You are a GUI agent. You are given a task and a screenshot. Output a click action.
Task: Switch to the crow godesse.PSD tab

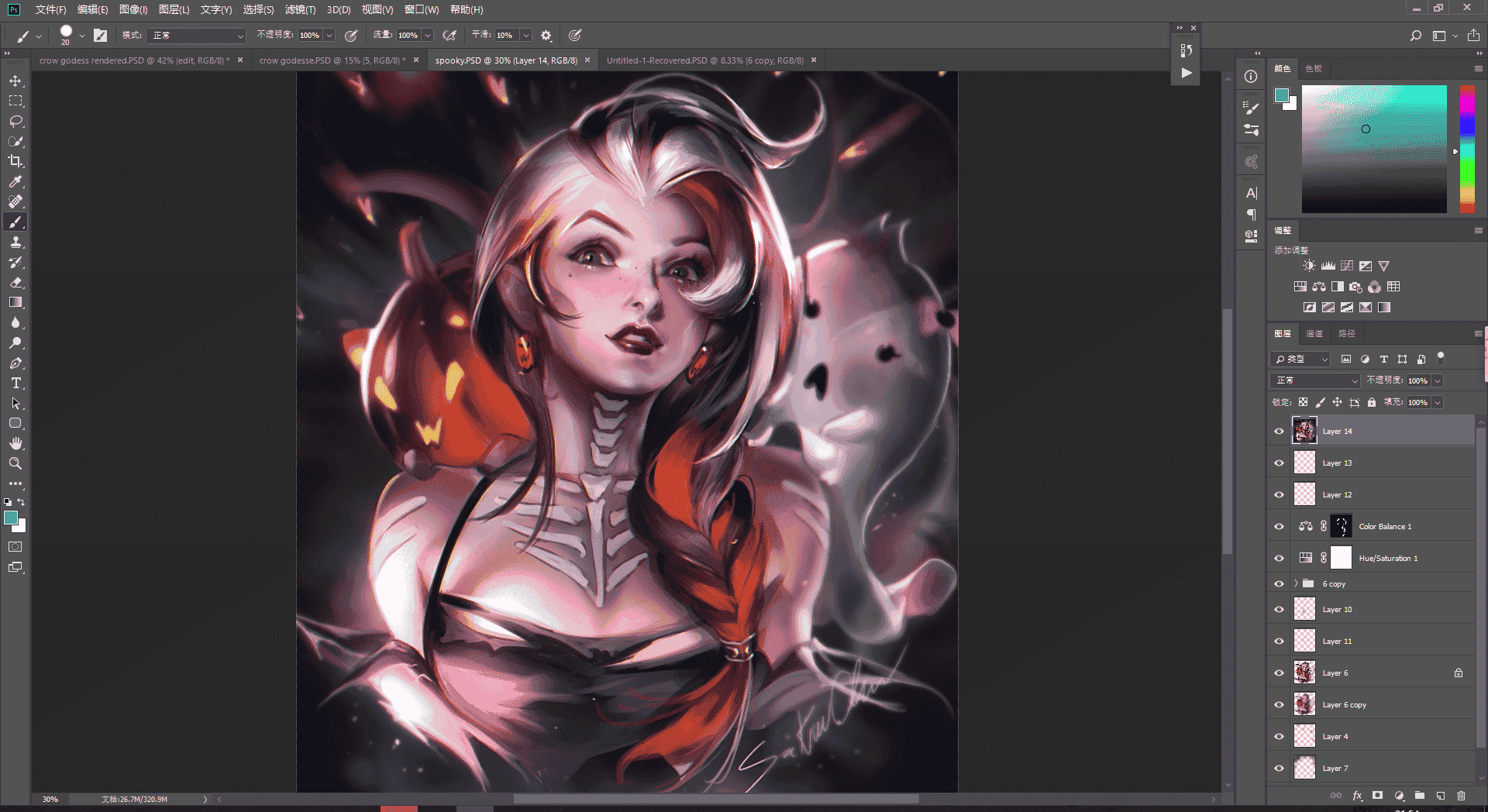click(x=332, y=60)
